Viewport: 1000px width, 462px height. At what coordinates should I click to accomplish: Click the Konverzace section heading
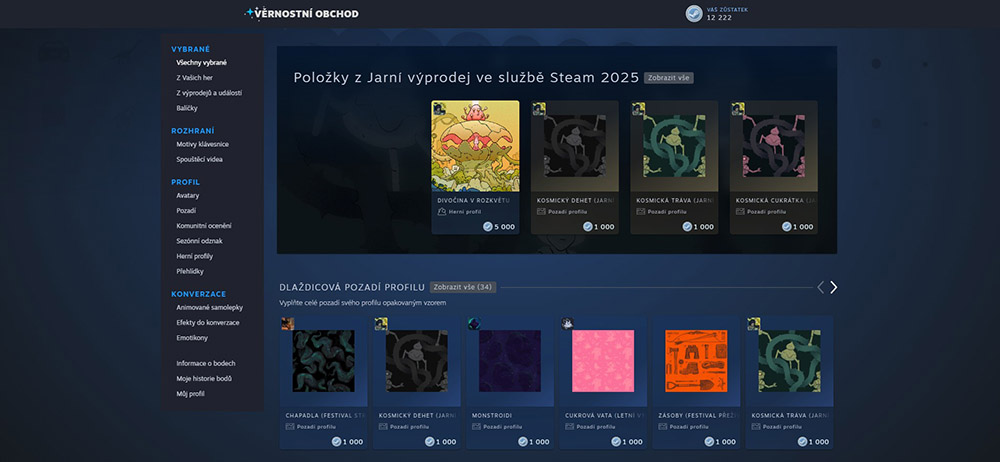(198, 294)
